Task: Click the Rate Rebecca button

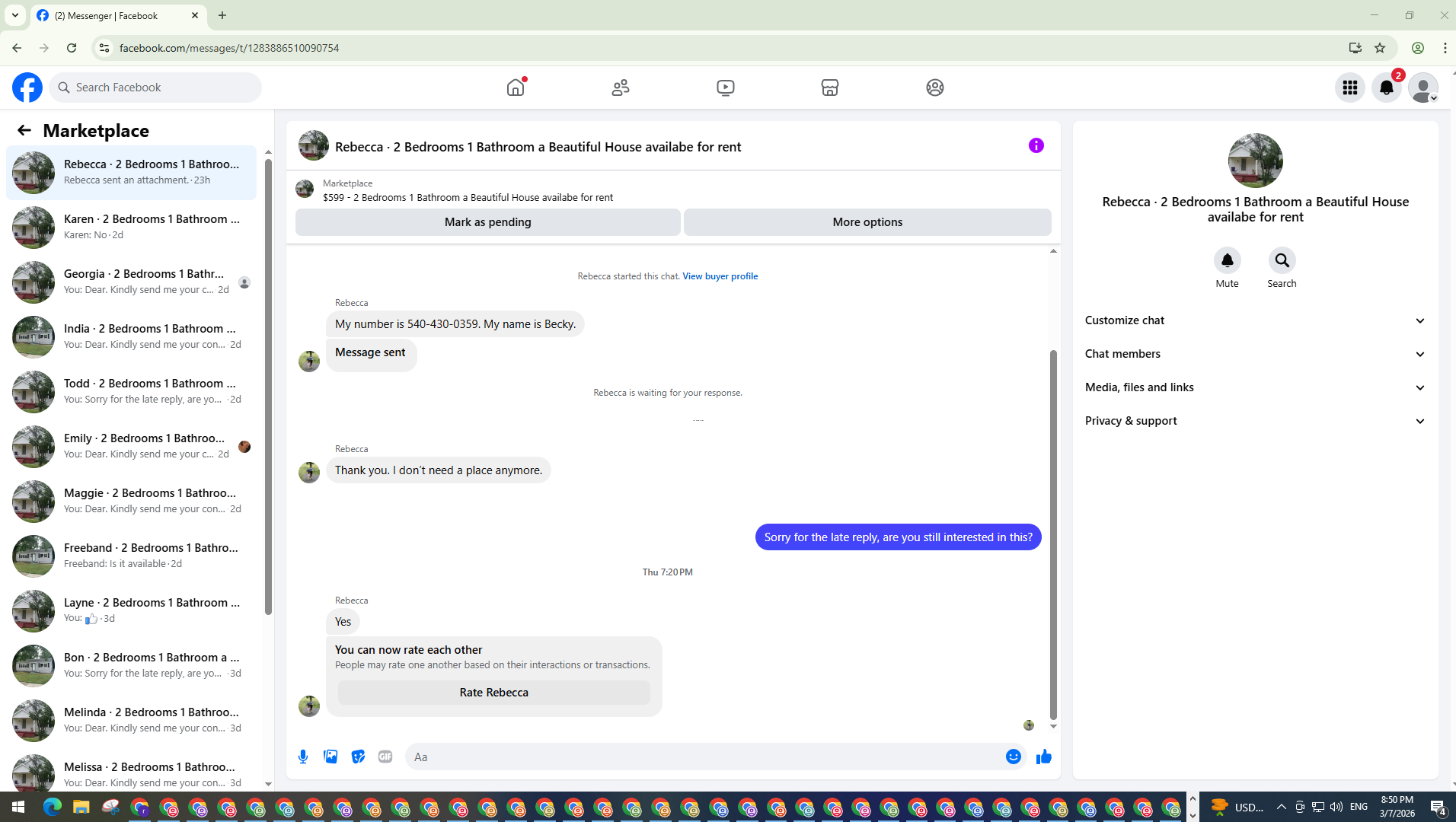Action: 494,693
